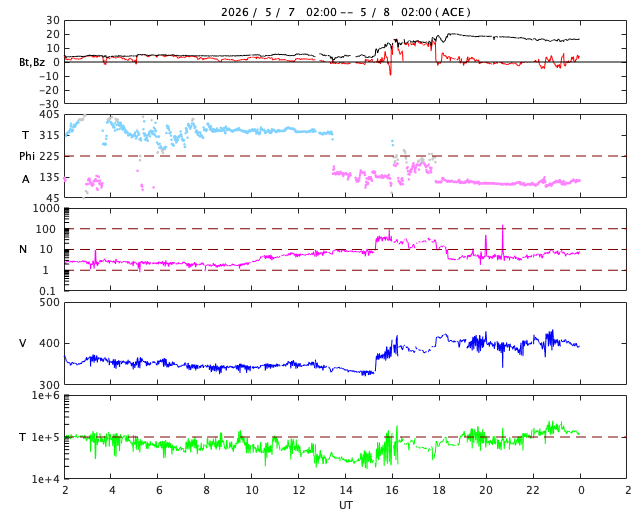Click the '405' tick on Phi axis

[x=49, y=115]
